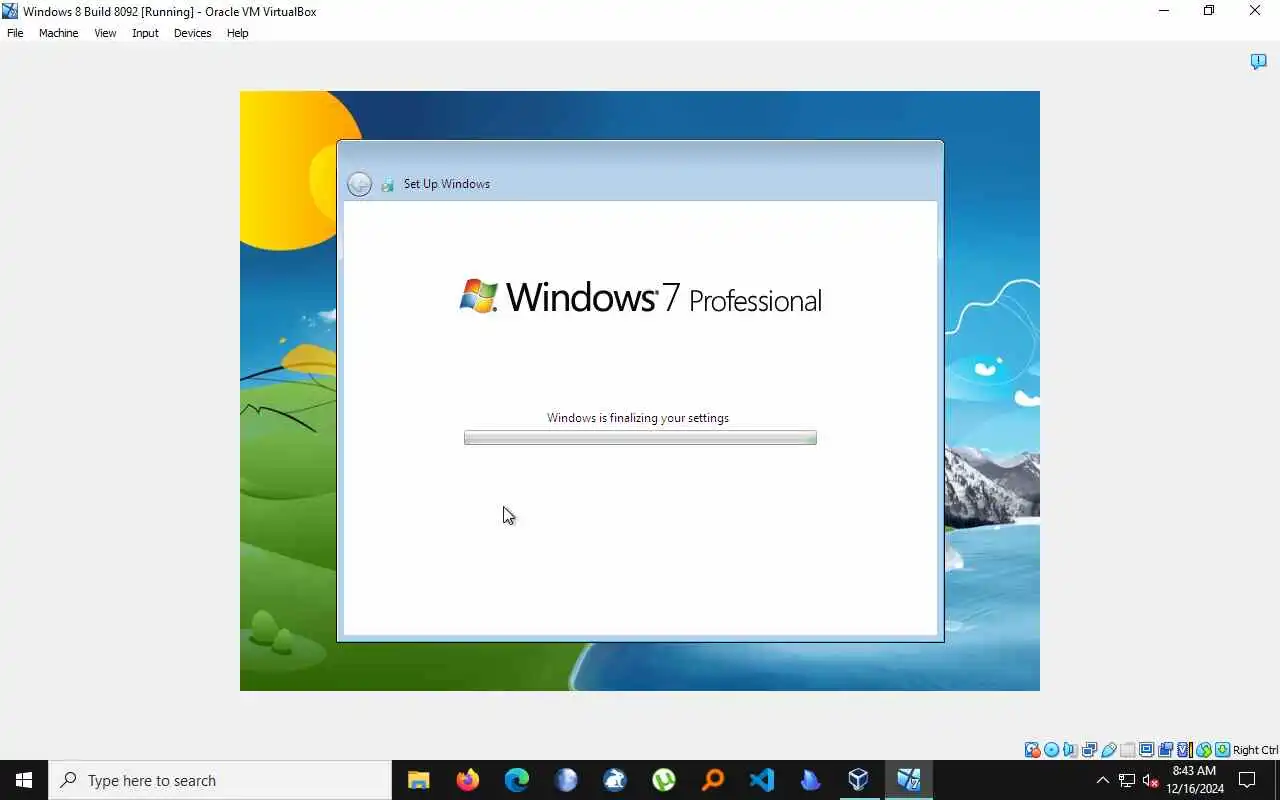Open the blue globe browser taskbar icon
The height and width of the screenshot is (800, 1280).
click(x=565, y=780)
